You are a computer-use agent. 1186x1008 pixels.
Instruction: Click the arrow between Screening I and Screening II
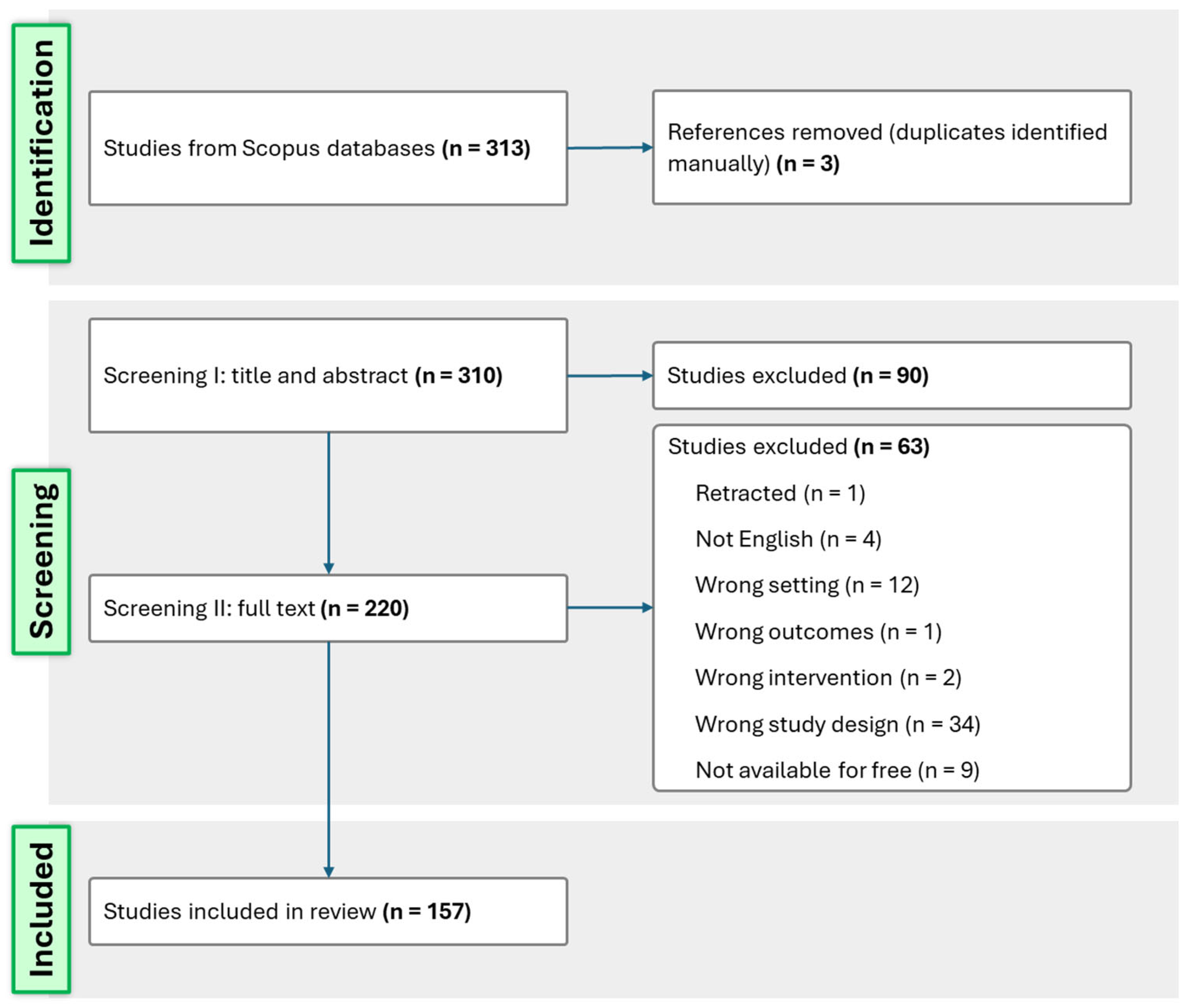pyautogui.click(x=329, y=503)
